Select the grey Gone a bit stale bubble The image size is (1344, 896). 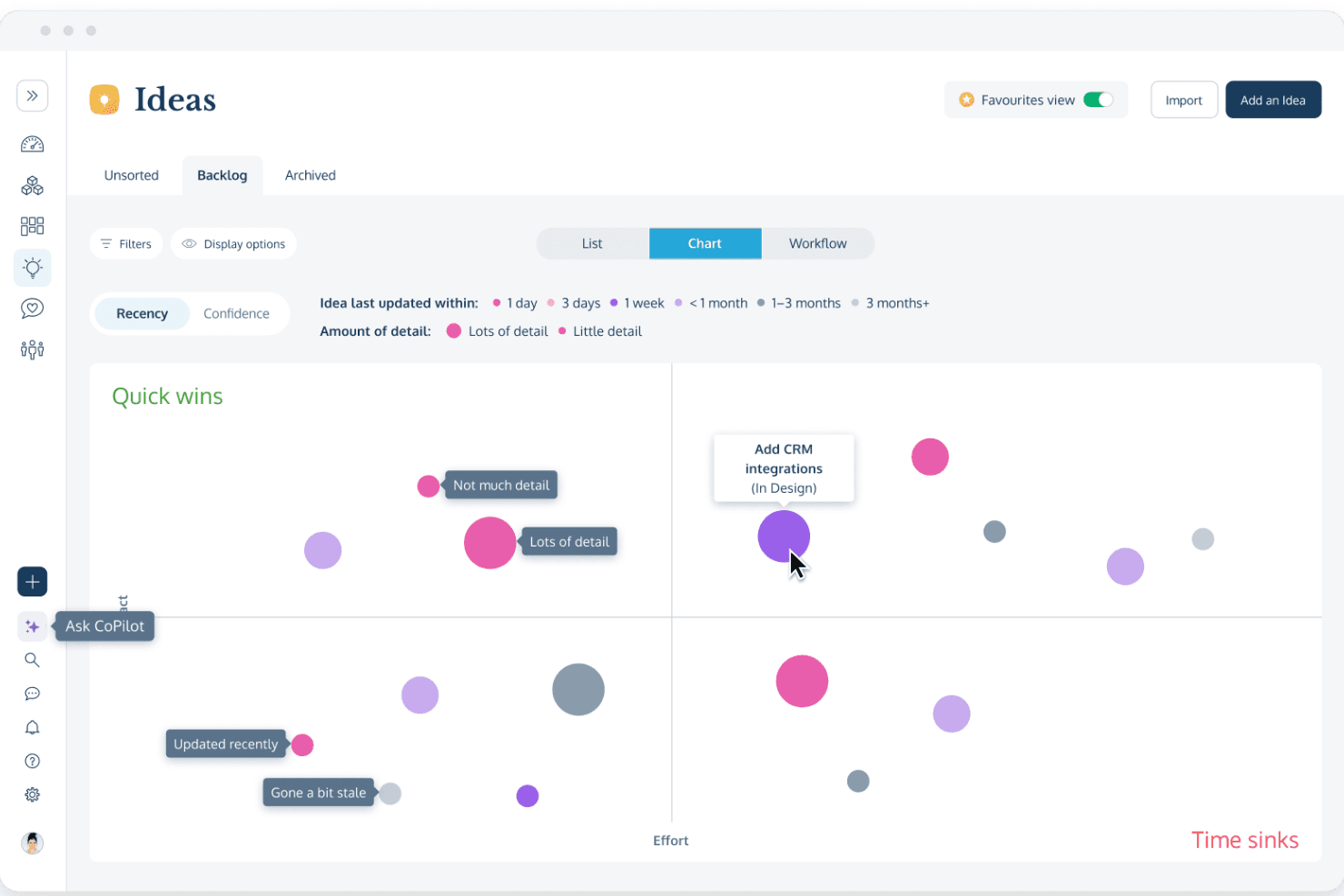coord(390,793)
